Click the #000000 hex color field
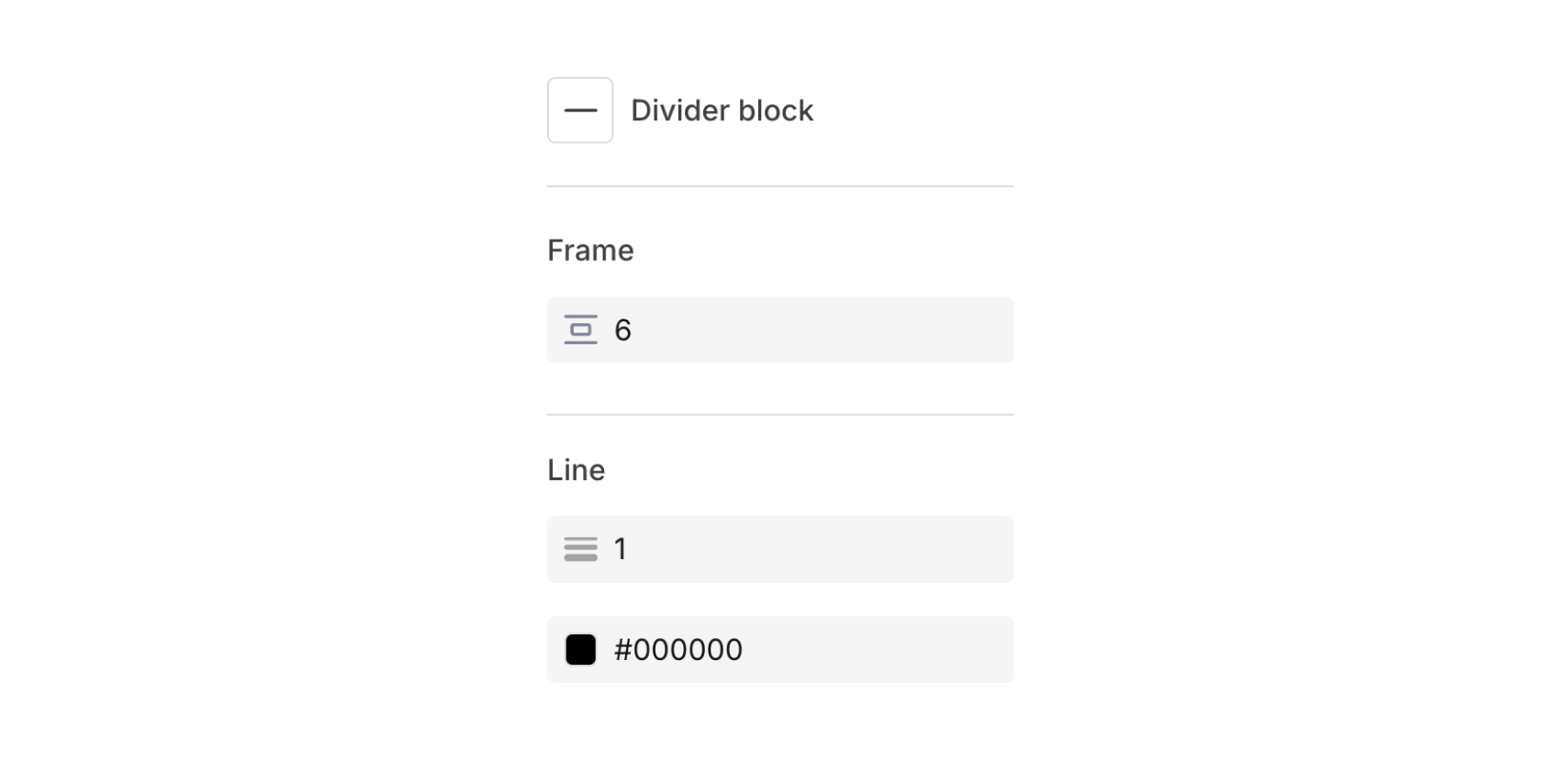 780,649
